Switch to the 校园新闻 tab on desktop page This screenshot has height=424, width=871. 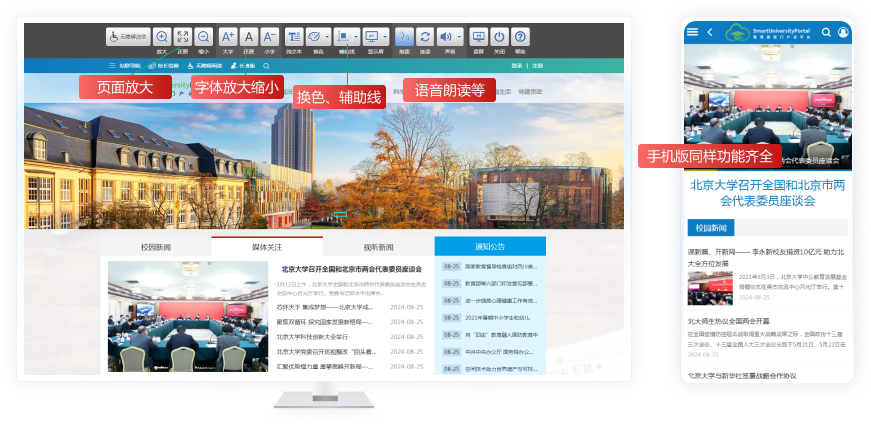[156, 247]
